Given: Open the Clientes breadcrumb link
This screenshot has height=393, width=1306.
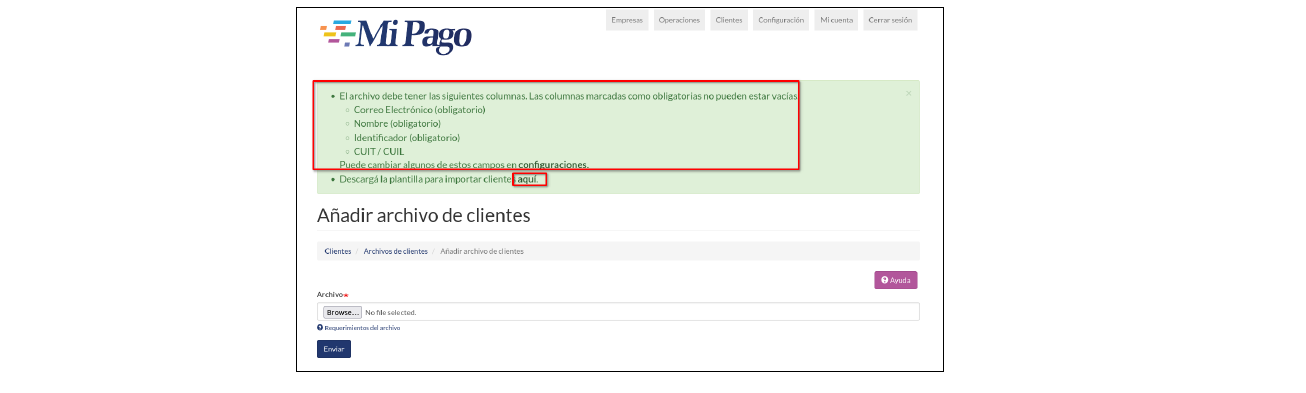Looking at the screenshot, I should coord(338,251).
